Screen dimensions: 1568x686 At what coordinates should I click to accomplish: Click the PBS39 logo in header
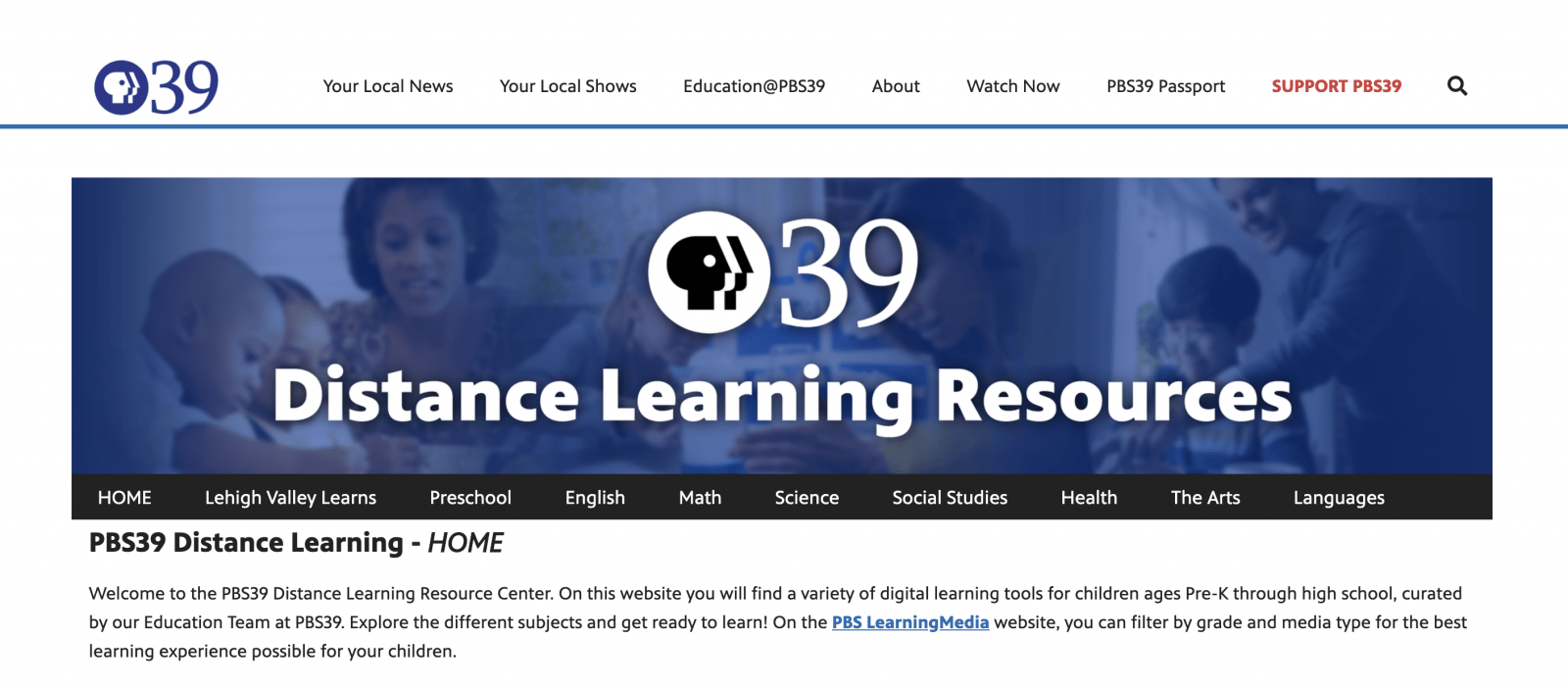point(156,87)
